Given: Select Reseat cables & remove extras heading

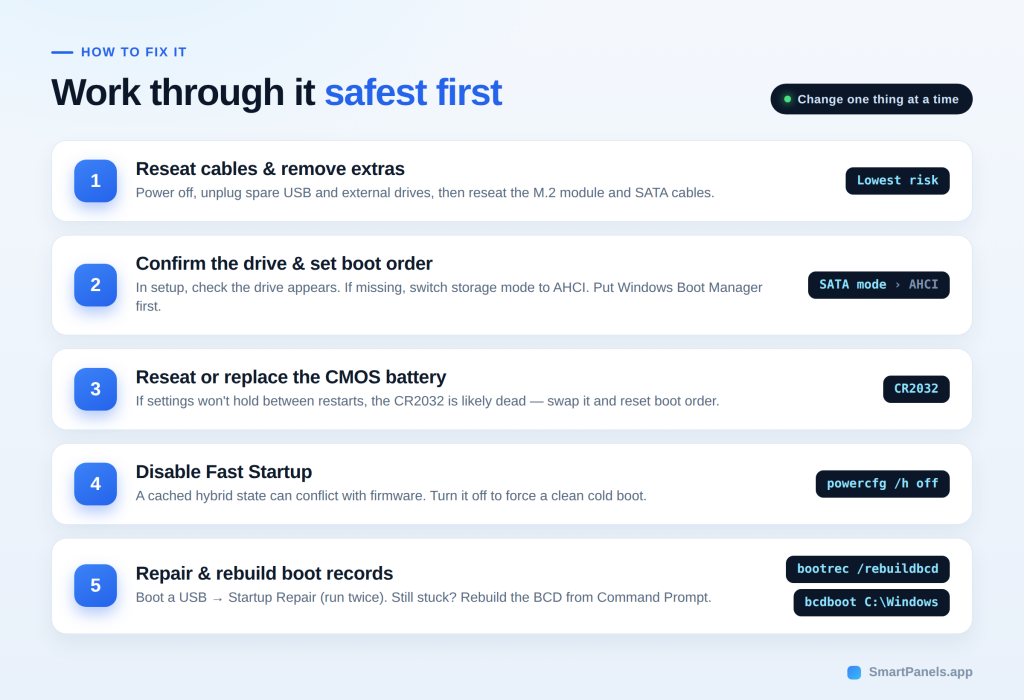Looking at the screenshot, I should coord(270,169).
